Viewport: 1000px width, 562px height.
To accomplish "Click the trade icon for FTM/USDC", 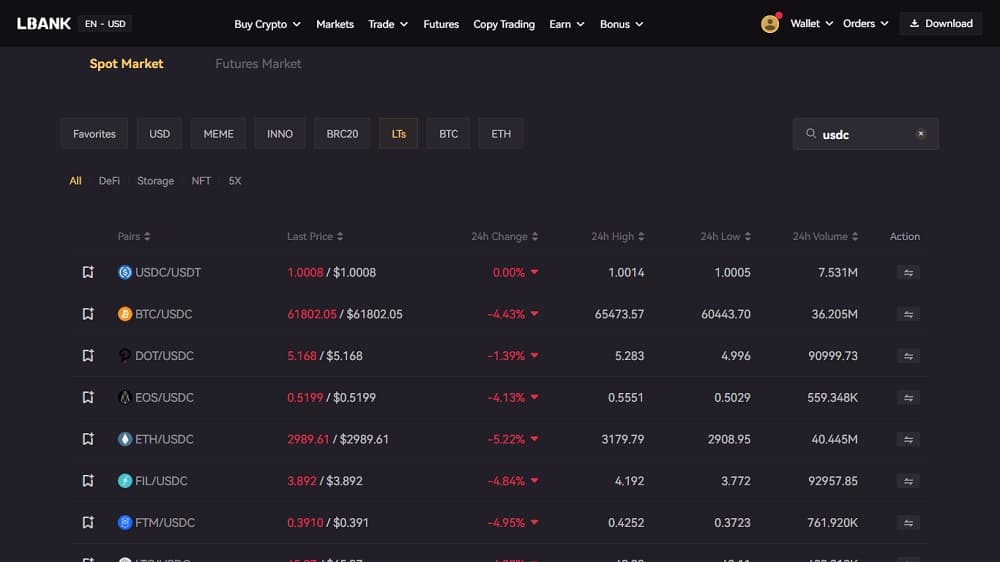I will 908,523.
